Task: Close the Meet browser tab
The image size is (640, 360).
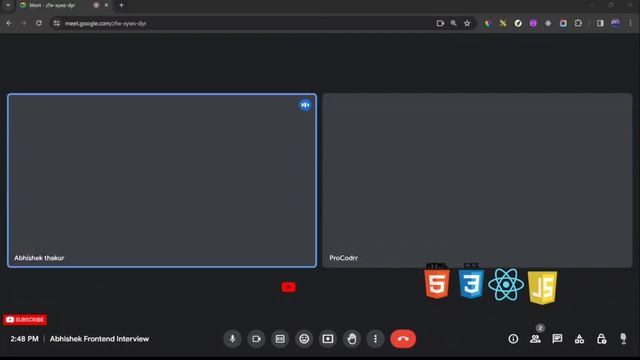Action: pos(106,5)
